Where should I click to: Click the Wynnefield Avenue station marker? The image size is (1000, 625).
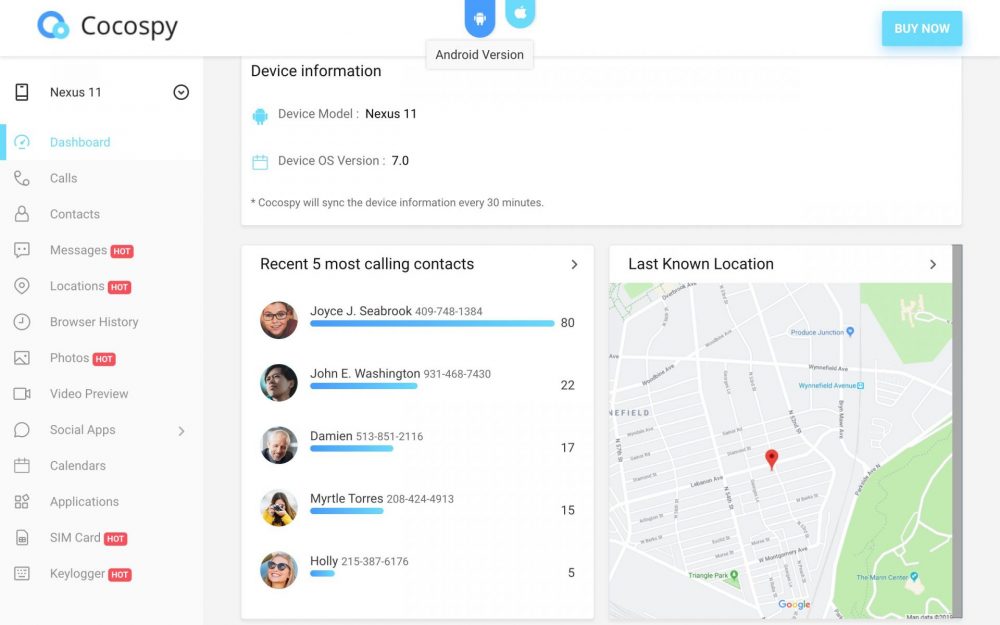[860, 385]
